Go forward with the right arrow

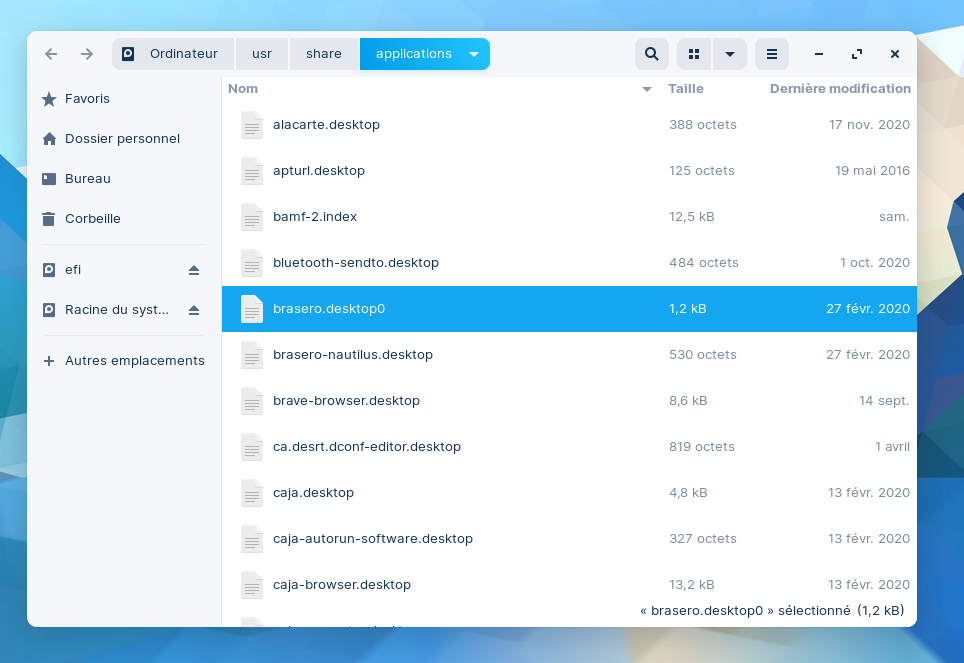point(87,54)
